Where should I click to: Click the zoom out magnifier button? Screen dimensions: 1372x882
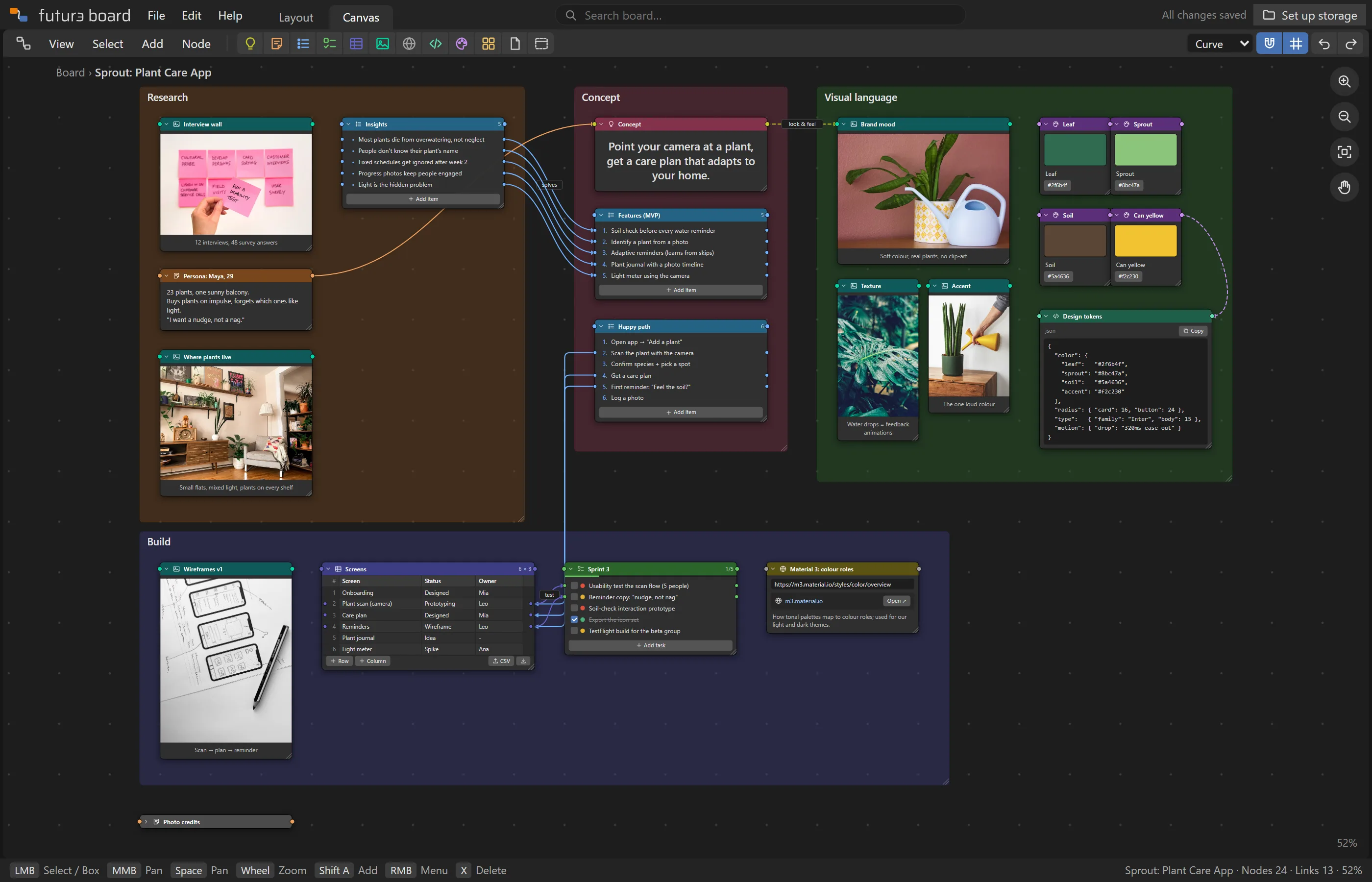click(1344, 117)
